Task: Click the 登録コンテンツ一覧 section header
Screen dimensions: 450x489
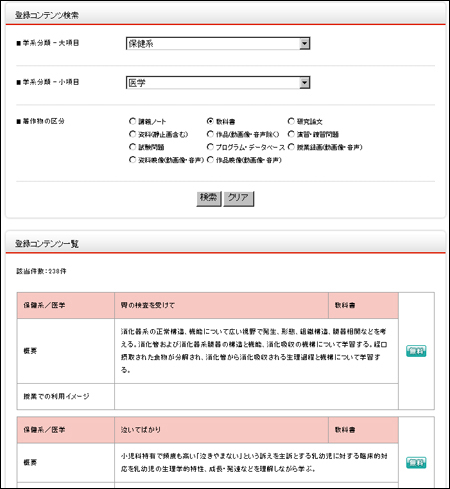Action: 47,244
